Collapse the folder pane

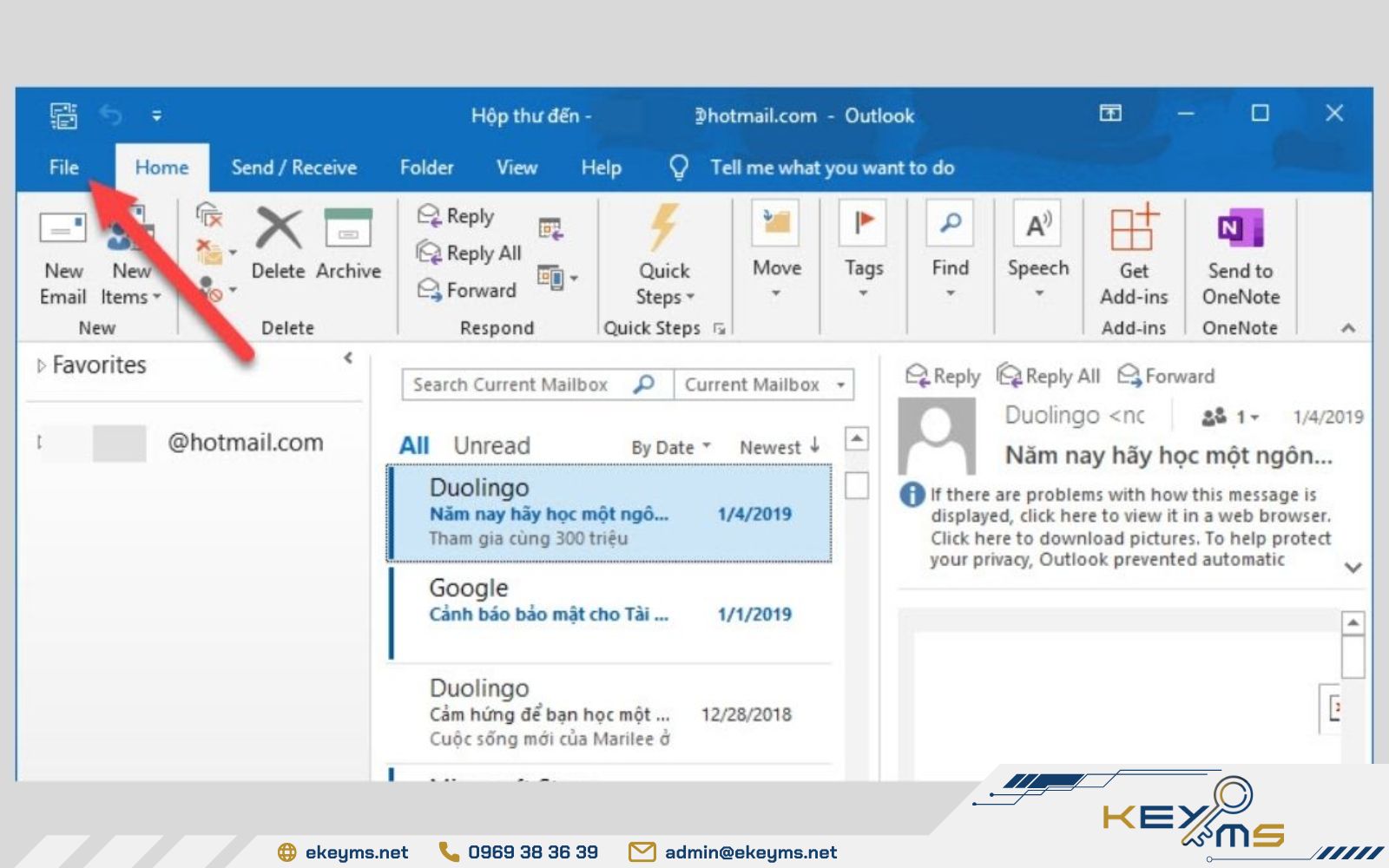pyautogui.click(x=348, y=358)
